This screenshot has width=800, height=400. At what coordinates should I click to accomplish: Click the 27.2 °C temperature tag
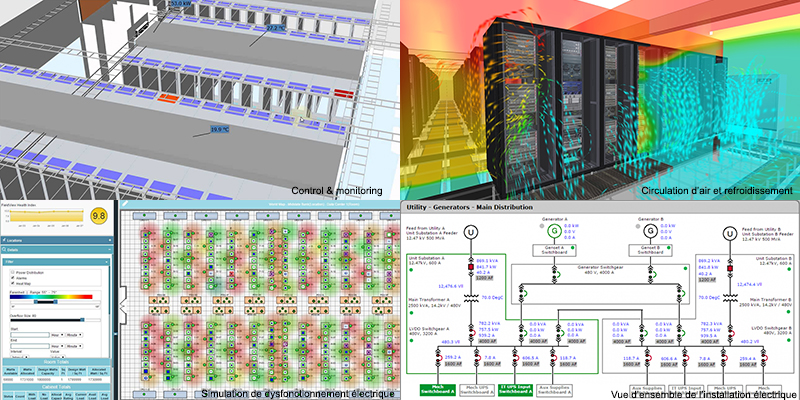click(274, 28)
